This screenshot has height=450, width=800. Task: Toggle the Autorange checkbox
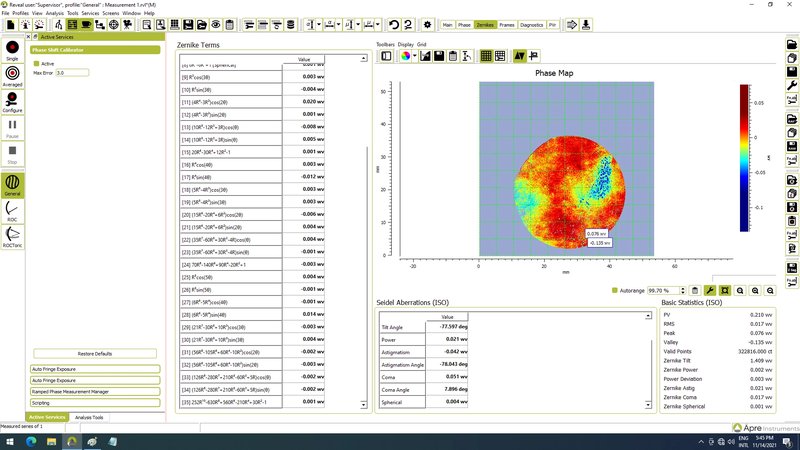pyautogui.click(x=614, y=290)
